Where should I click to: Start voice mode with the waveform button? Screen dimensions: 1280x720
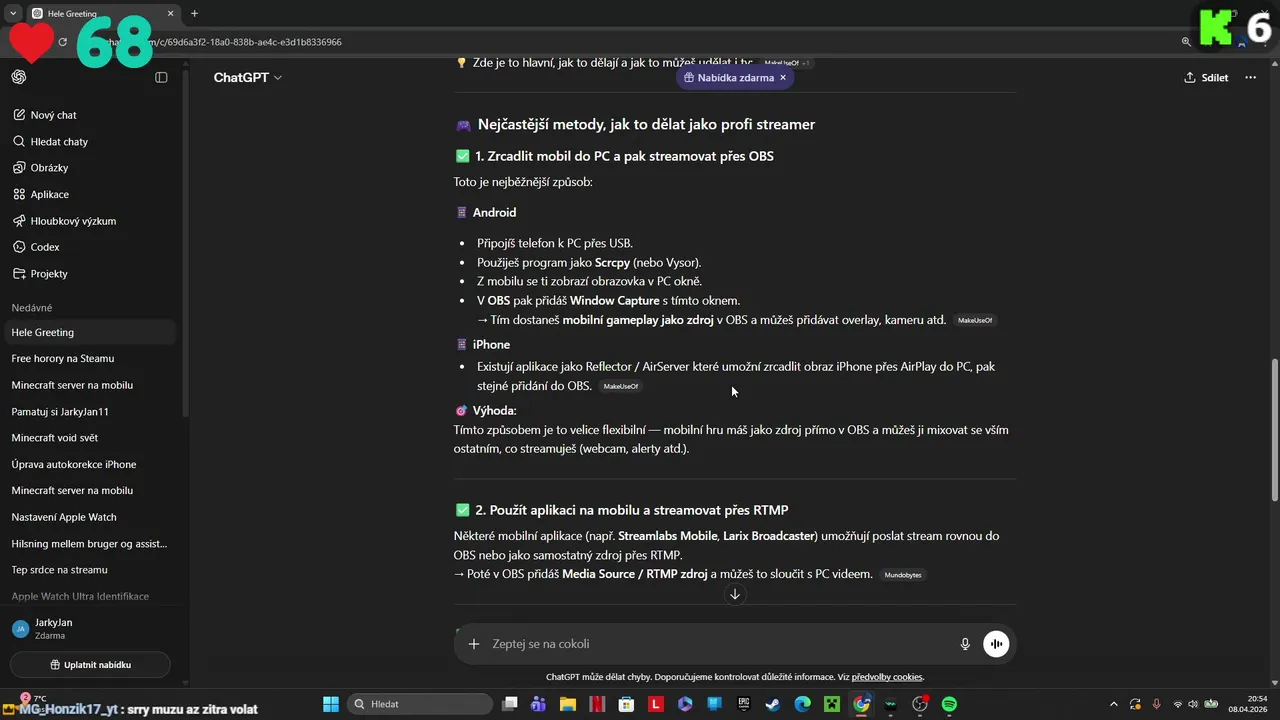point(996,644)
